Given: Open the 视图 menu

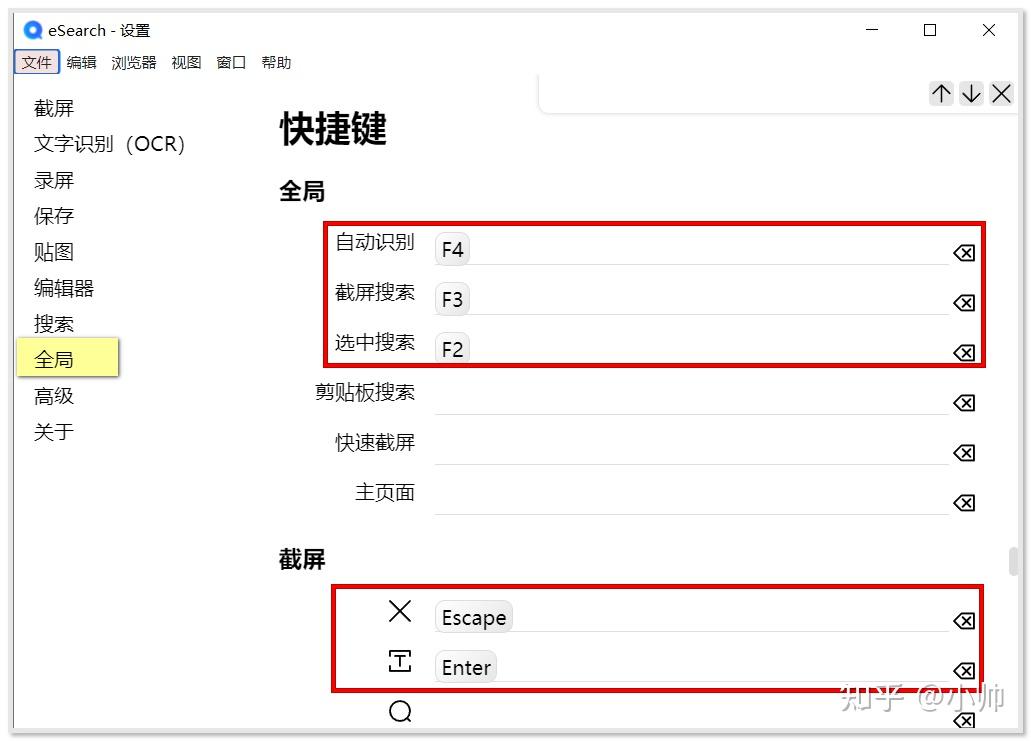Looking at the screenshot, I should 186,62.
